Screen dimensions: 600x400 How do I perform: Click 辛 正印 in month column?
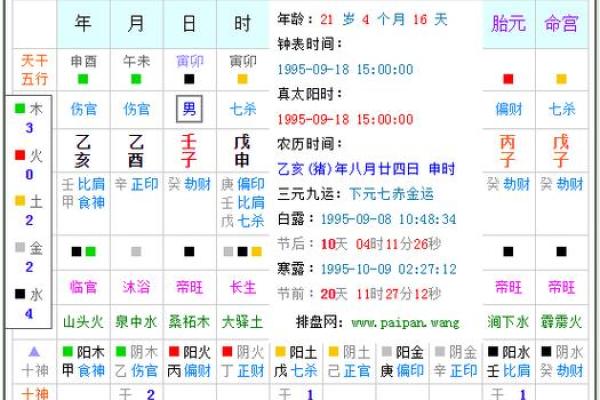coord(137,184)
